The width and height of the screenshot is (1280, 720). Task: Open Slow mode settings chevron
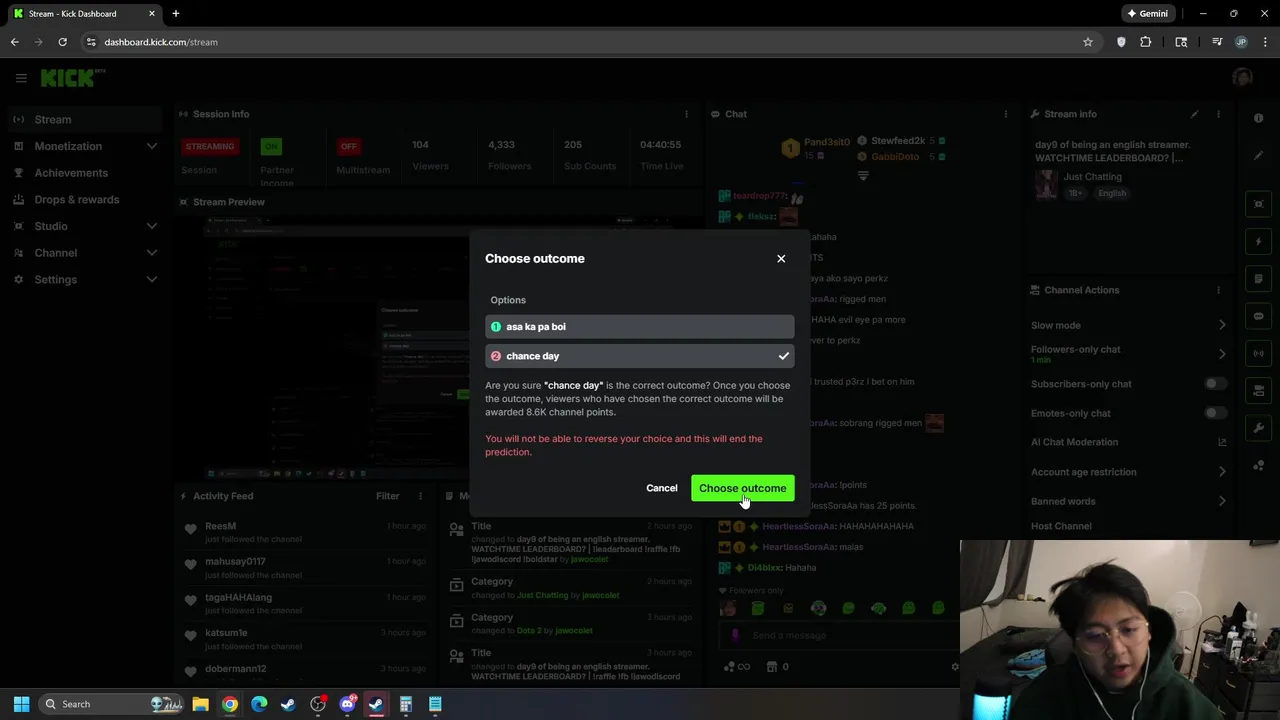(x=1222, y=325)
